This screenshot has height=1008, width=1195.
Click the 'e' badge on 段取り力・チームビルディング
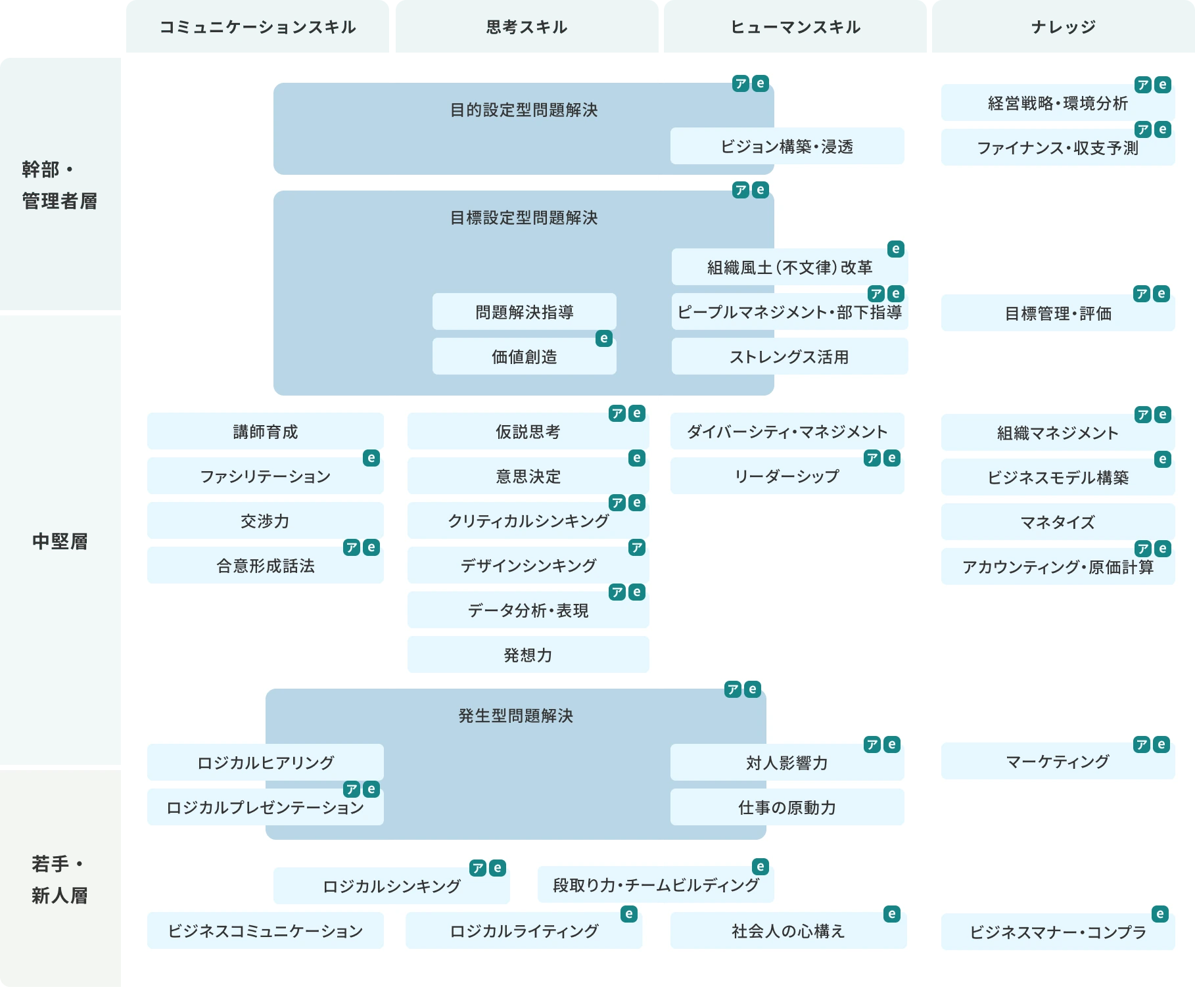click(x=761, y=867)
